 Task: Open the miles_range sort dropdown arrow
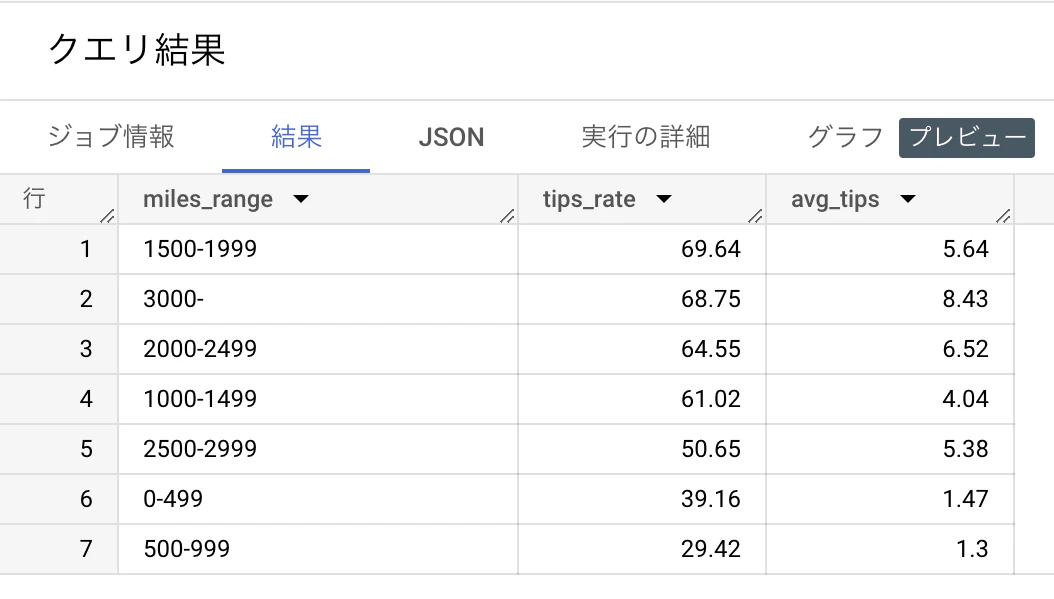point(301,199)
